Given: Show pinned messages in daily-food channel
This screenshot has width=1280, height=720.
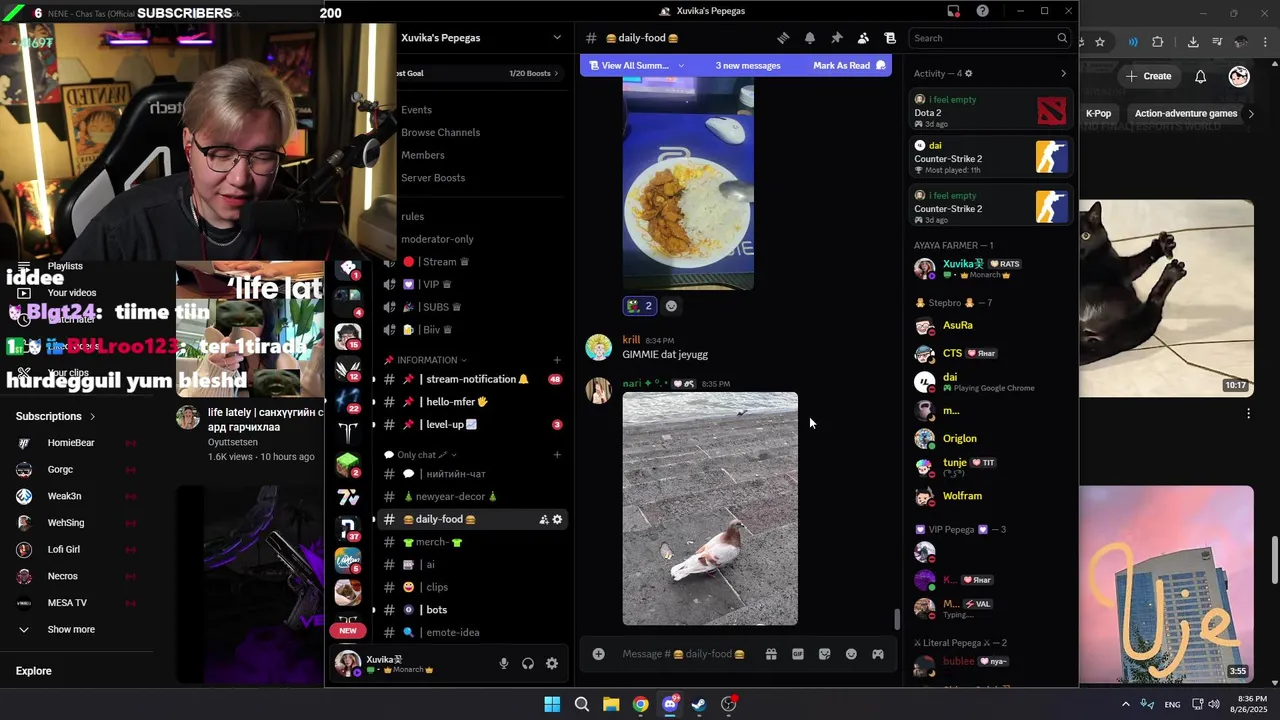Looking at the screenshot, I should click(x=837, y=38).
